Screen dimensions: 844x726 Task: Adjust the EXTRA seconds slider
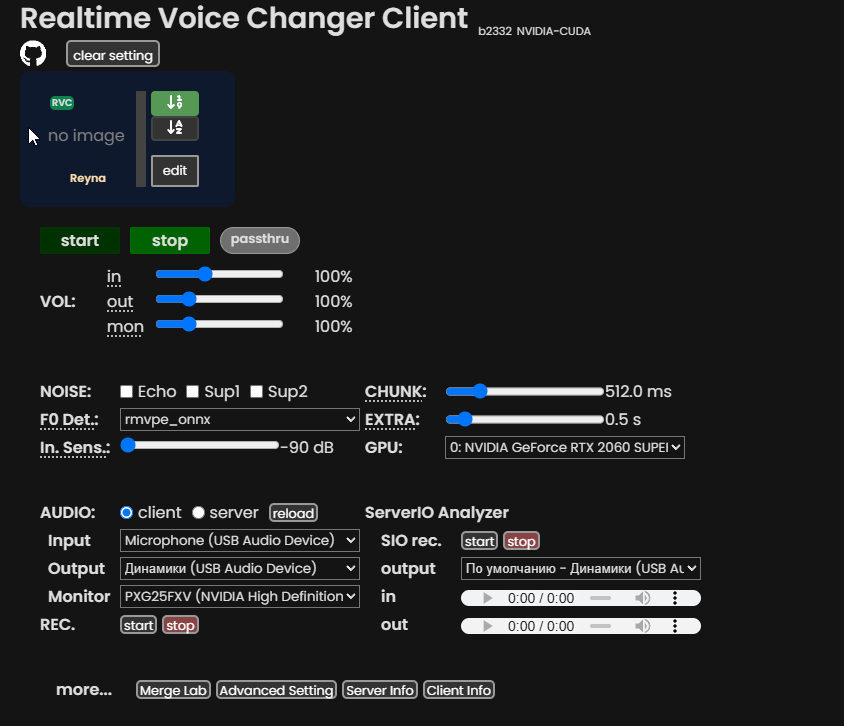(525, 419)
